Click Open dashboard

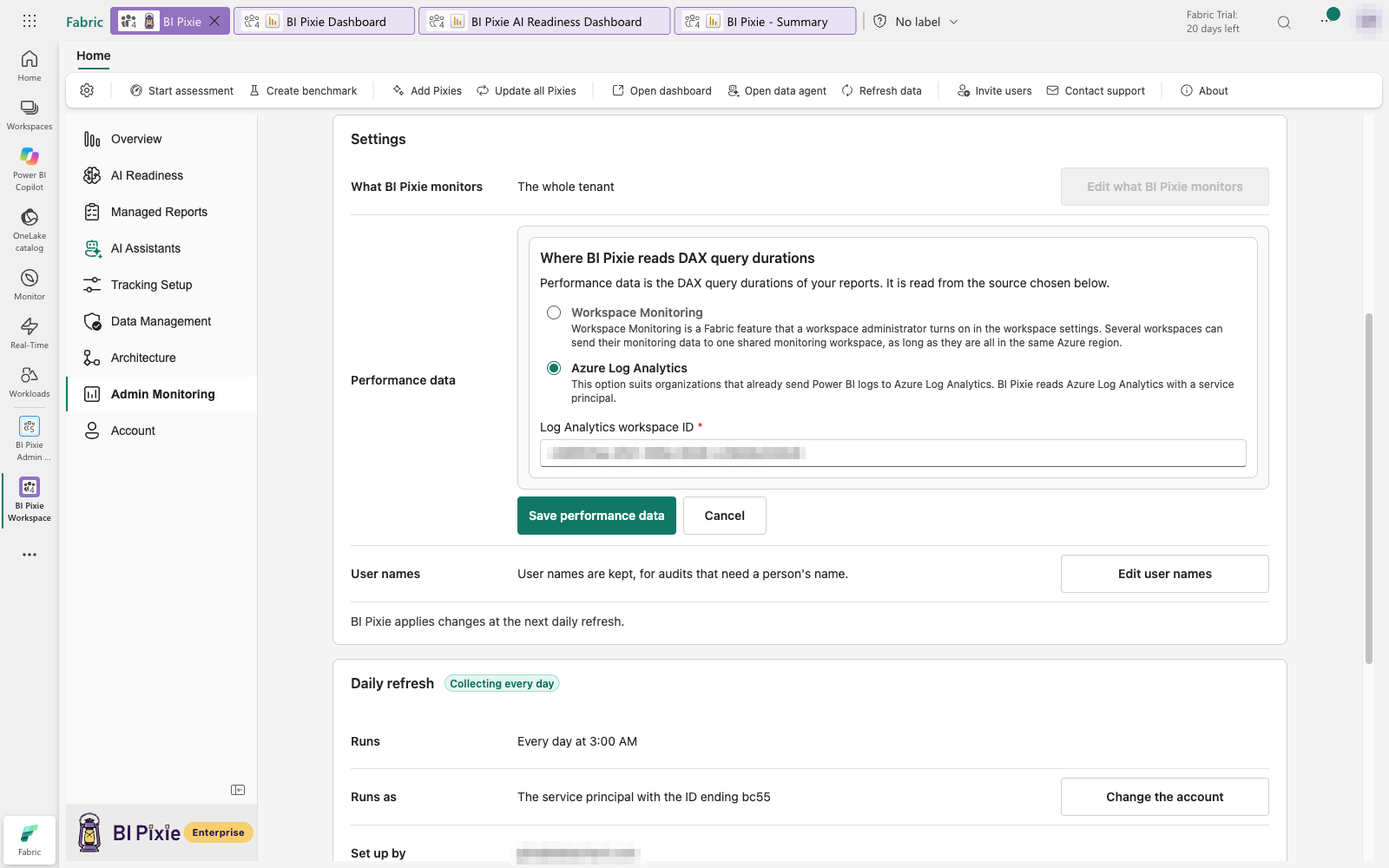click(662, 90)
